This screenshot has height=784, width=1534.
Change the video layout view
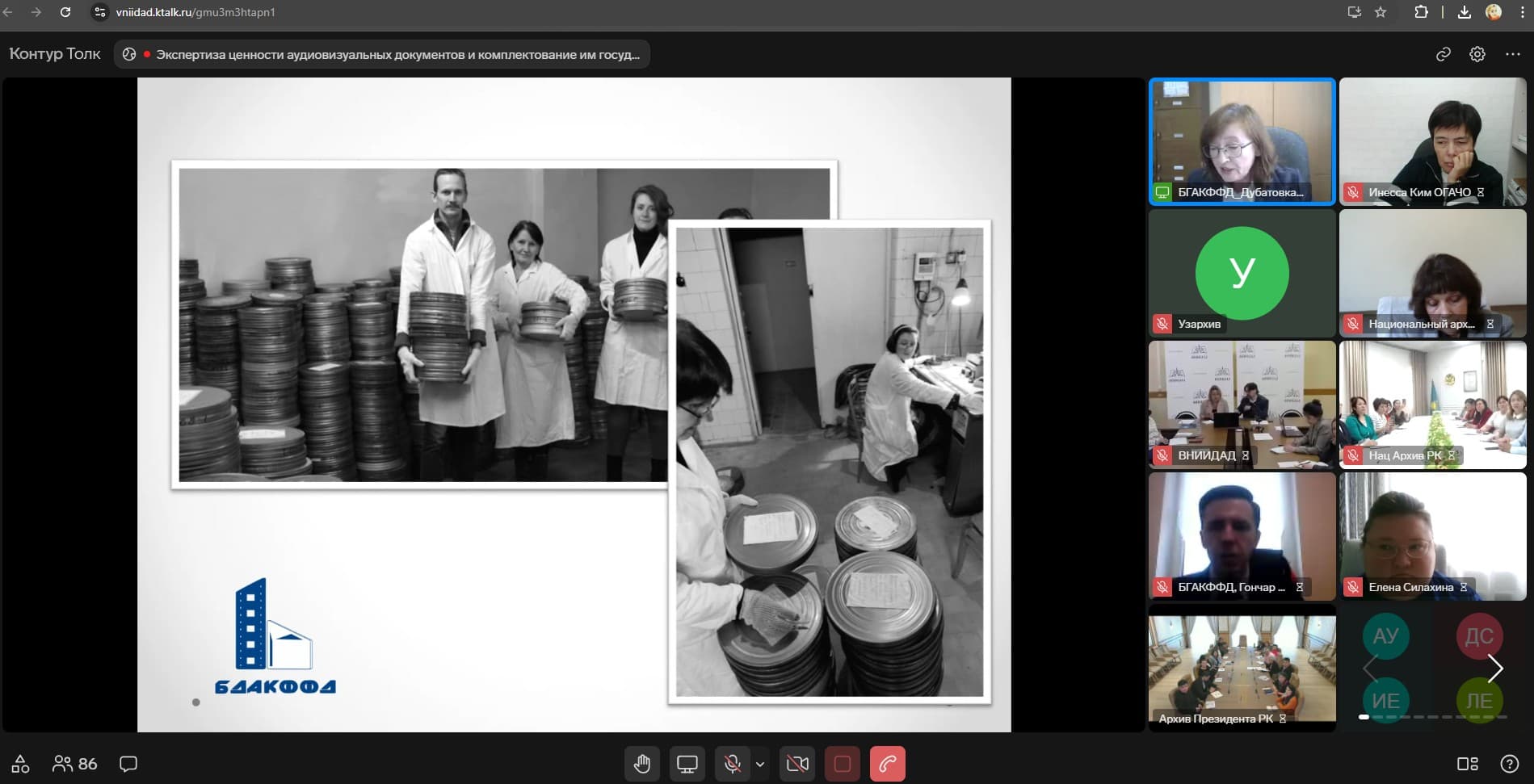tap(1467, 764)
